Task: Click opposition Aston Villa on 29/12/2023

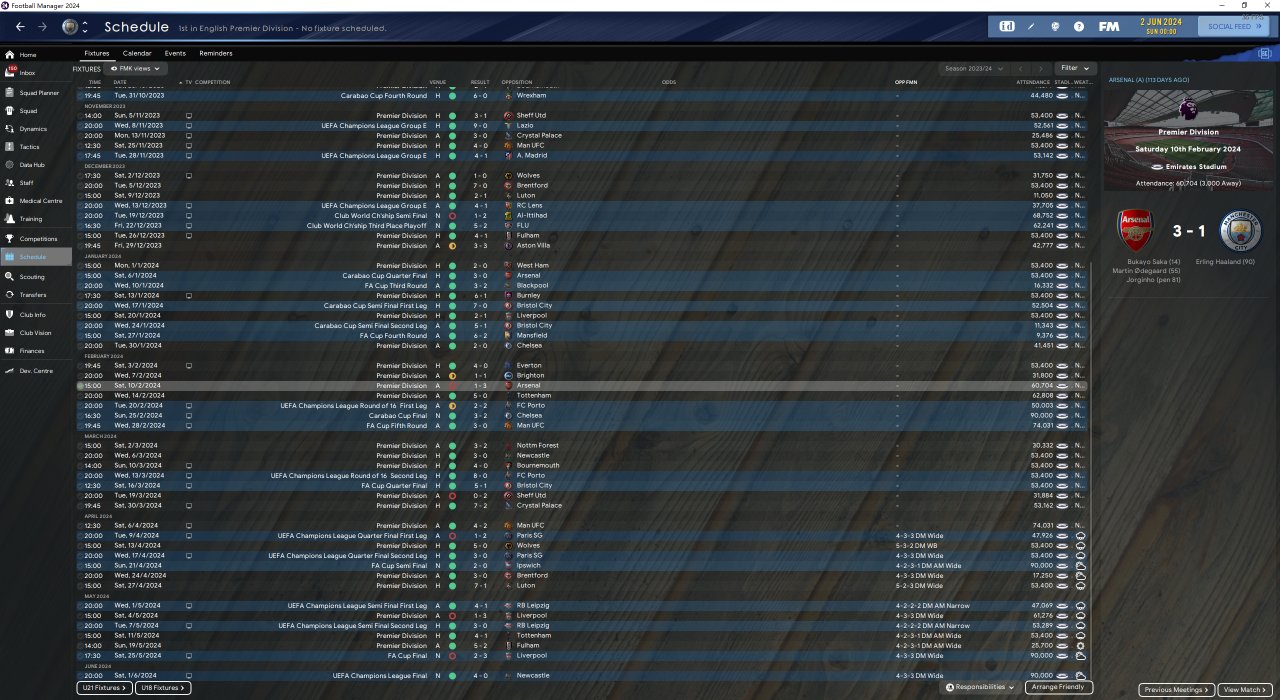Action: [532, 246]
